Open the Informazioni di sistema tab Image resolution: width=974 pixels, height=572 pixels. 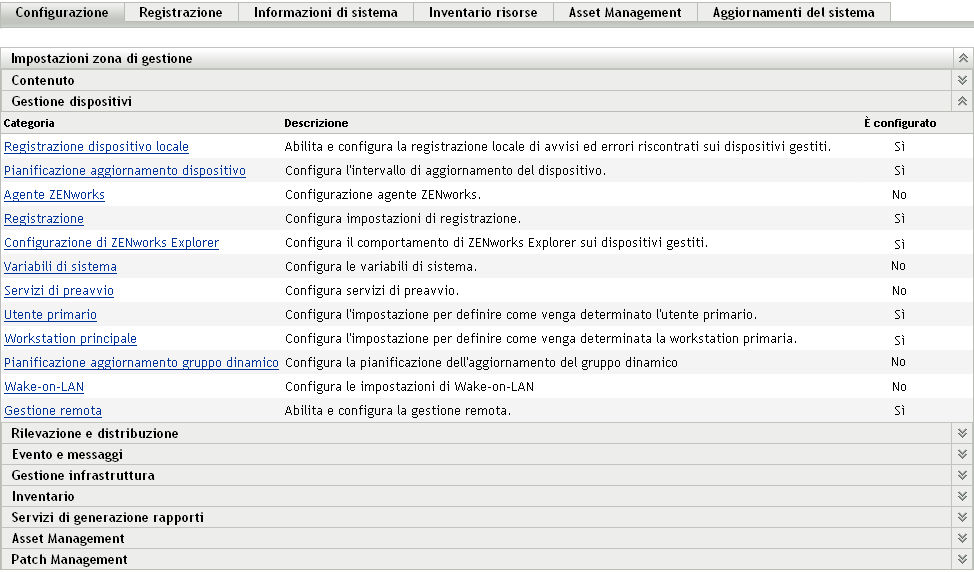(325, 13)
